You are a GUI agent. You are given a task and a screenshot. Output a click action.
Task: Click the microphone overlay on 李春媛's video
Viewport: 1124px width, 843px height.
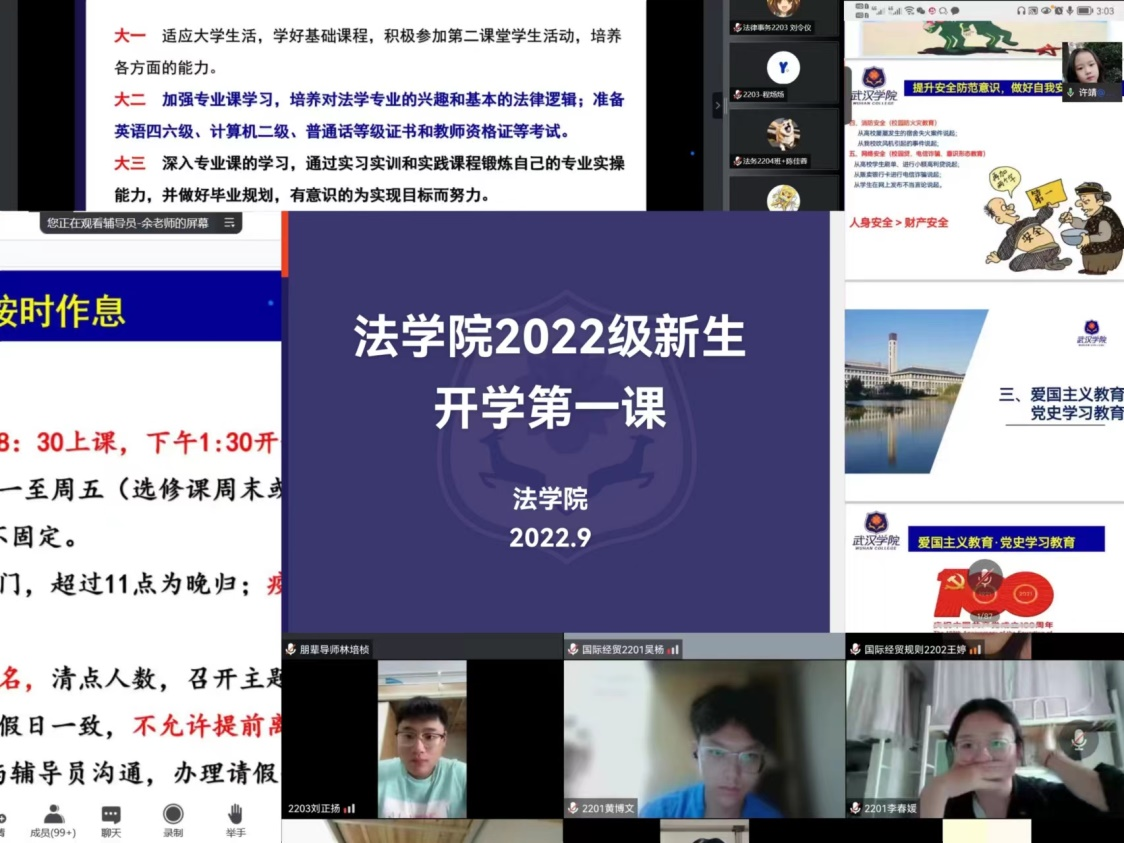point(1078,740)
